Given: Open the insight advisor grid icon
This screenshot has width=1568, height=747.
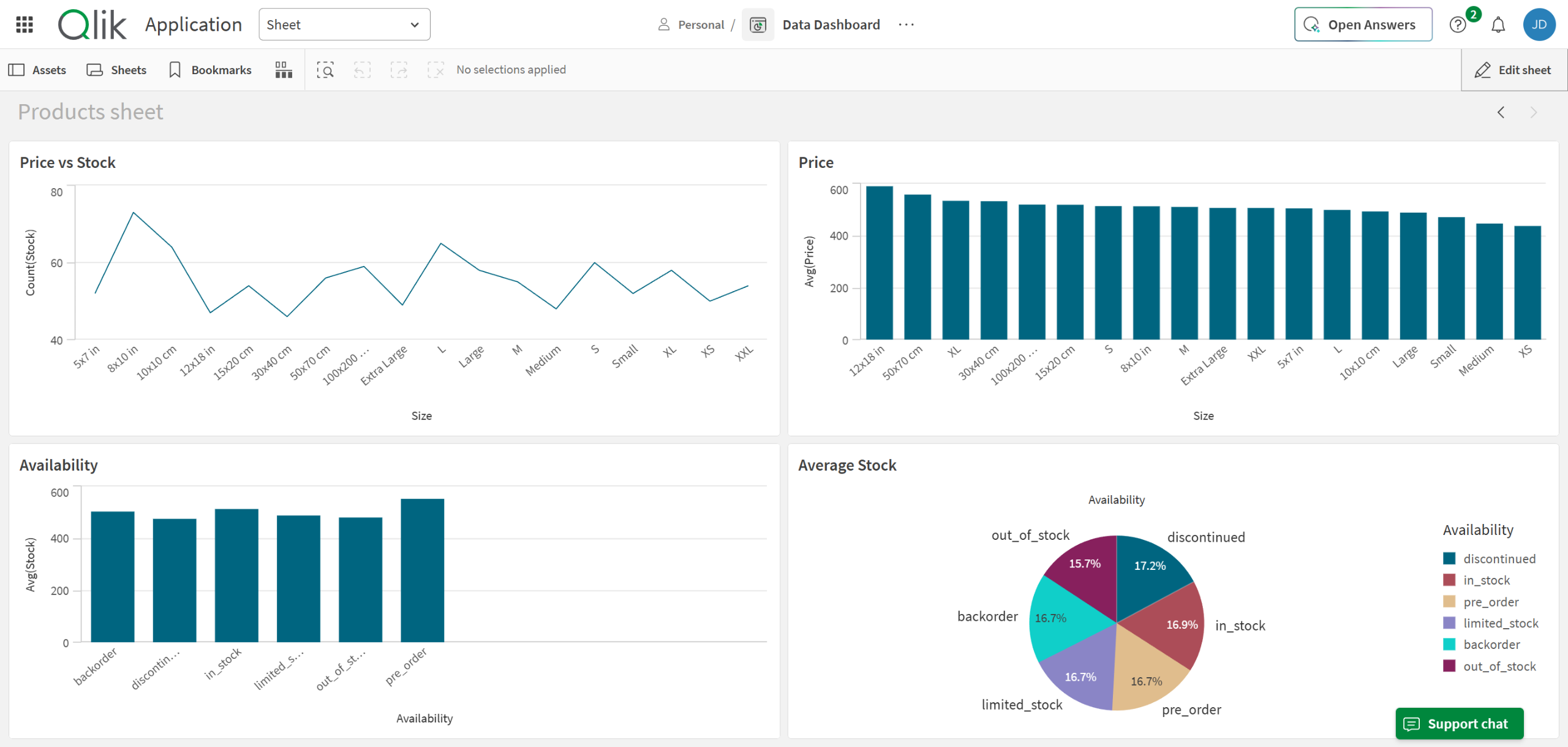Looking at the screenshot, I should pos(284,70).
